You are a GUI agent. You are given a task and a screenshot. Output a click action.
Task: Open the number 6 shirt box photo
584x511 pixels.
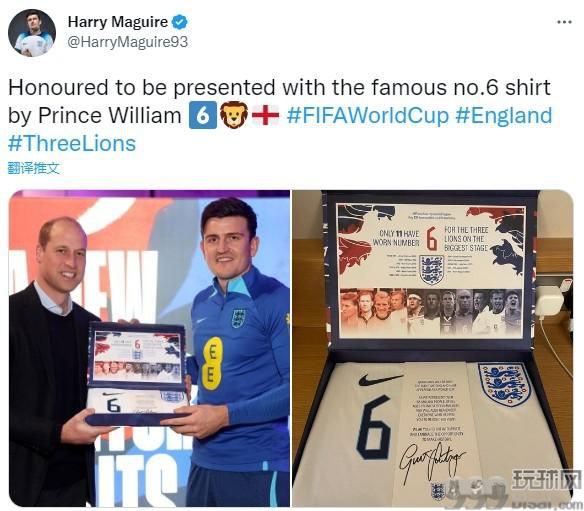(x=432, y=348)
